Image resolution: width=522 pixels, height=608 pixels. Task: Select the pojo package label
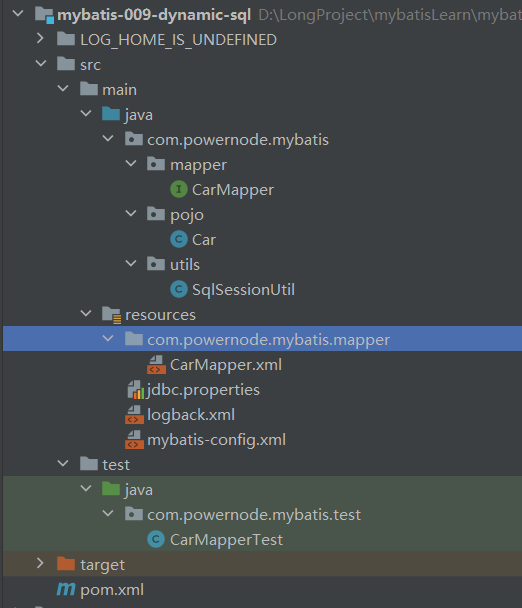click(x=187, y=215)
